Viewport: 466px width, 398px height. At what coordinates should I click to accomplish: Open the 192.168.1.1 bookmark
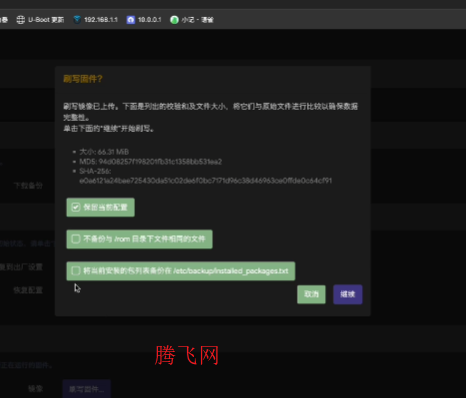coord(96,20)
